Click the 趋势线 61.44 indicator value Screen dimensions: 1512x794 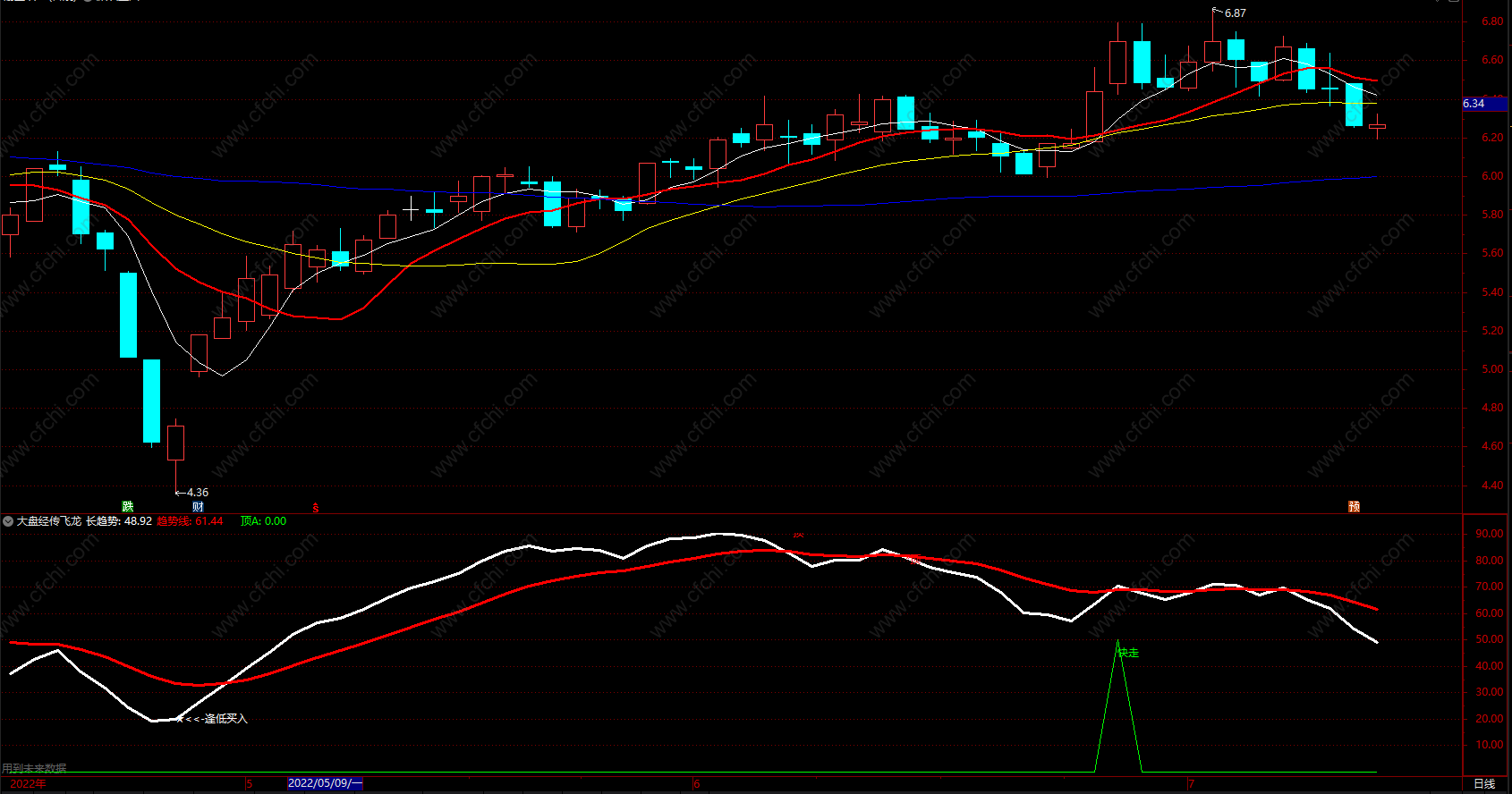[190, 521]
